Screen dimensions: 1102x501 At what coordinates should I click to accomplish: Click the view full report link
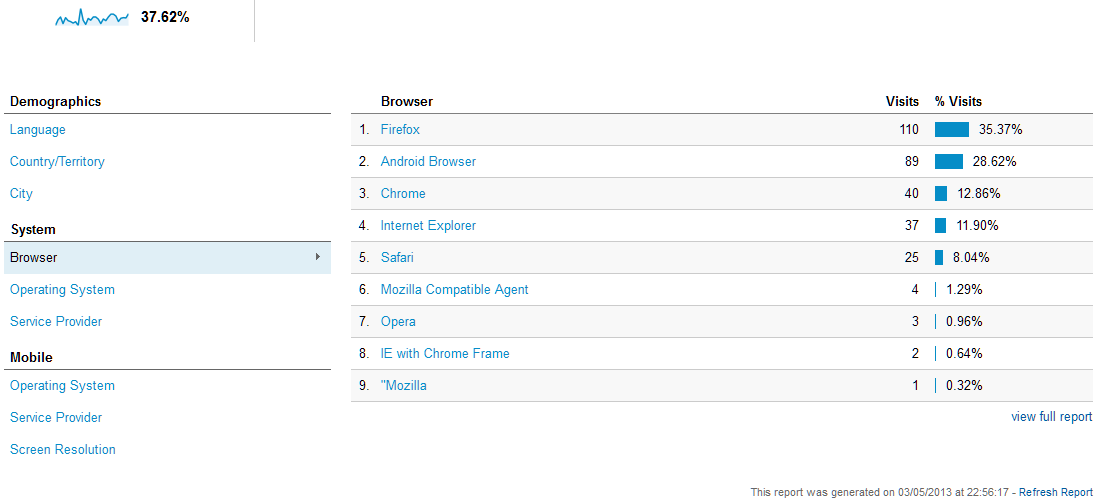point(1051,417)
